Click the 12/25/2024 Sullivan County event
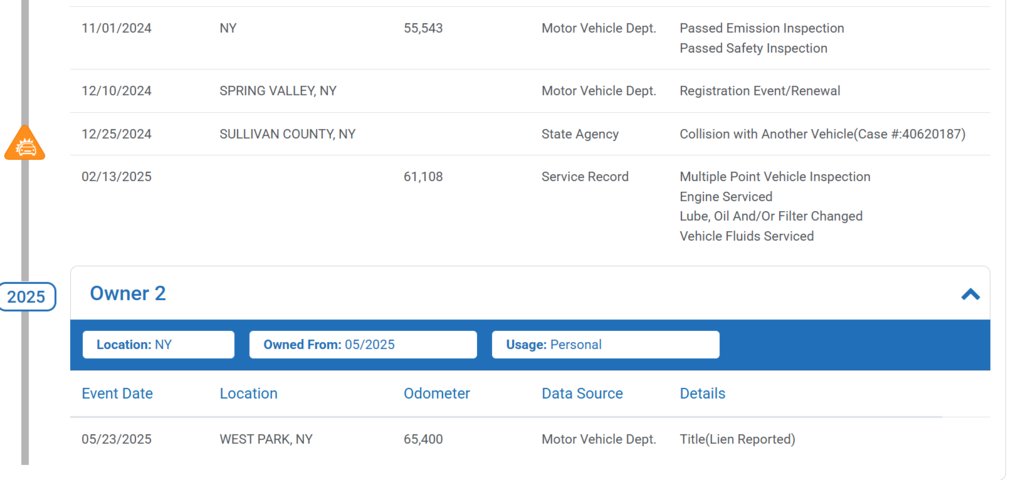The height and width of the screenshot is (480, 1023). click(x=287, y=134)
